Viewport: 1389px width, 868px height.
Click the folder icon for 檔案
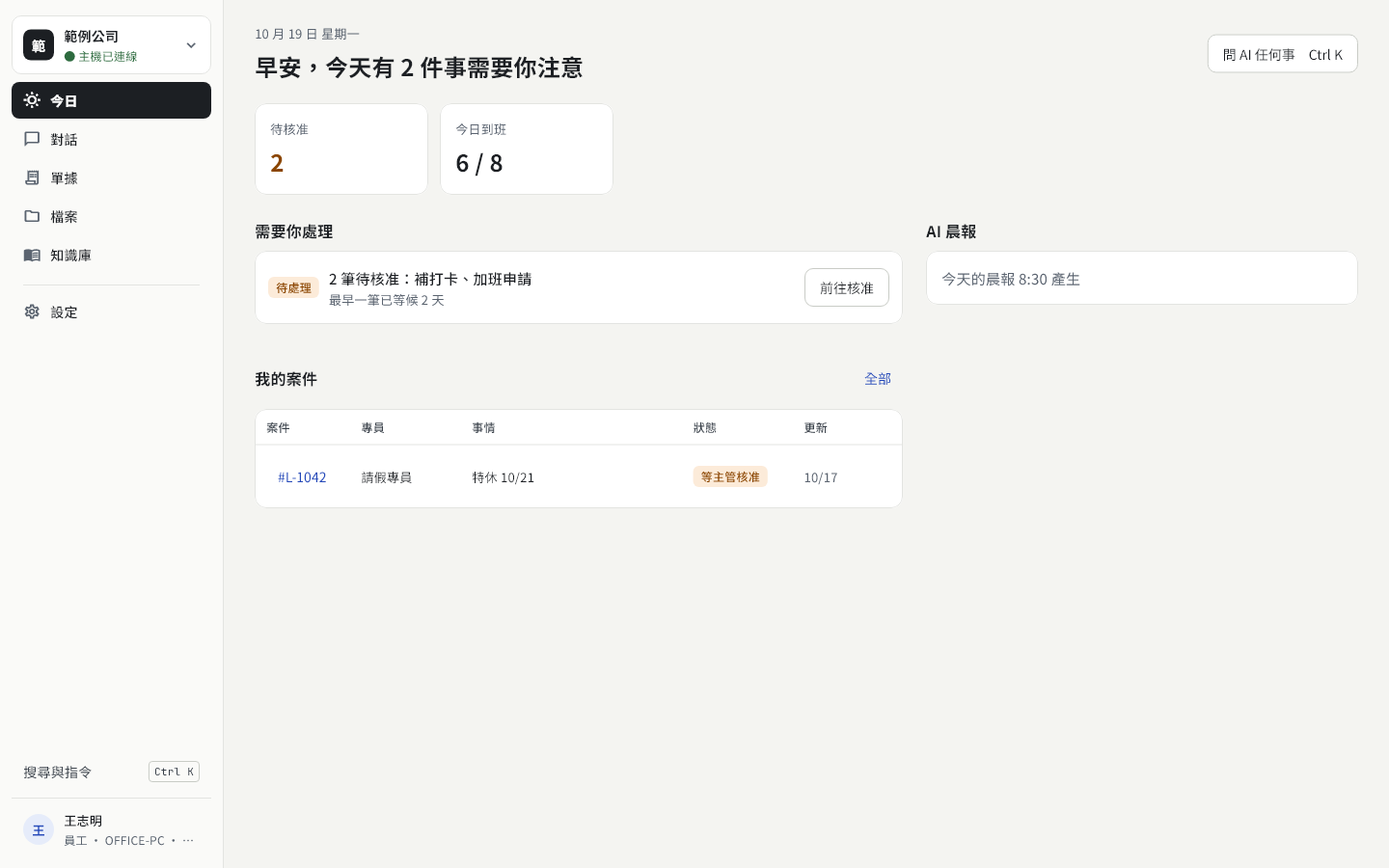pyautogui.click(x=32, y=216)
